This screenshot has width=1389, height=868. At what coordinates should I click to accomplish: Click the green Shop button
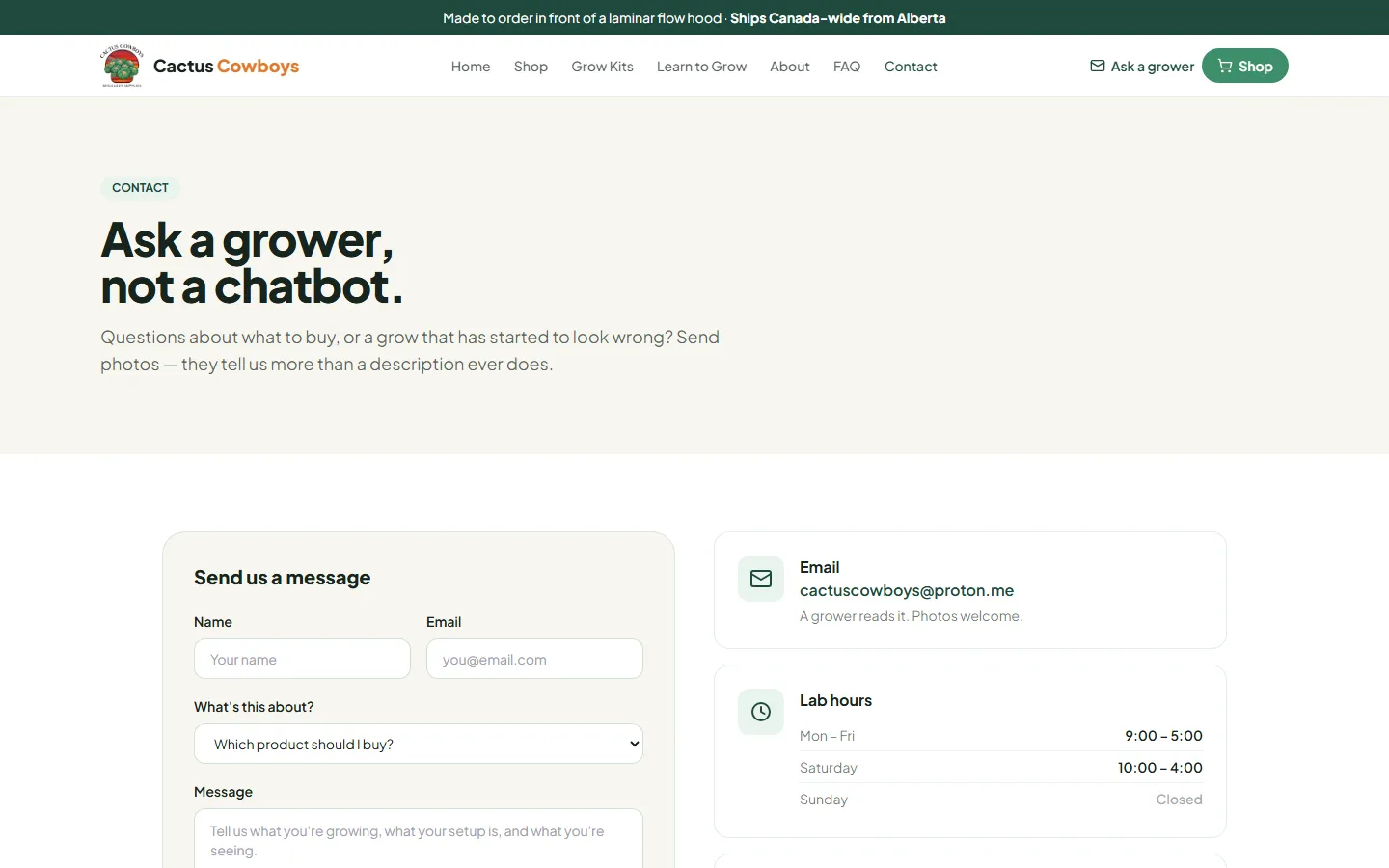pyautogui.click(x=1245, y=66)
